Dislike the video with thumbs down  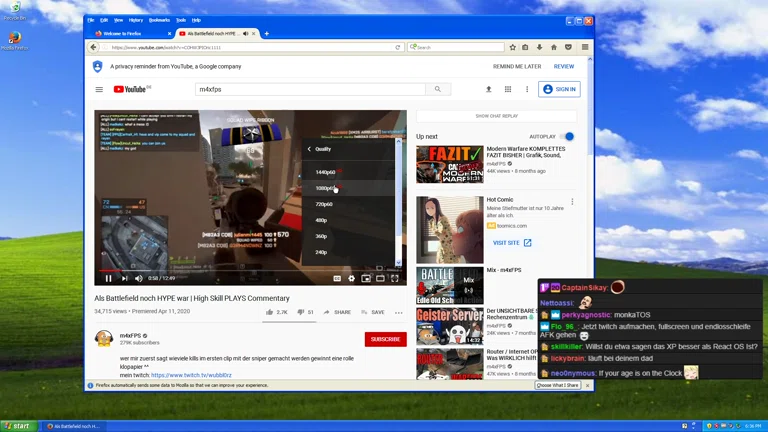[x=305, y=312]
